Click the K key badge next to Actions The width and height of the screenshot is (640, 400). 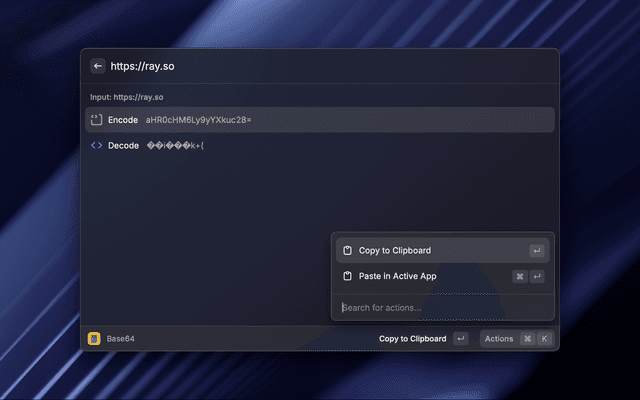click(x=545, y=339)
